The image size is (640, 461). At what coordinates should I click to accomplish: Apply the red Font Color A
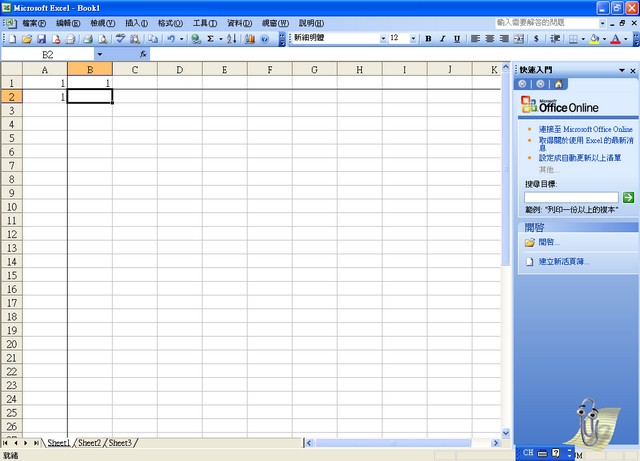(616, 39)
